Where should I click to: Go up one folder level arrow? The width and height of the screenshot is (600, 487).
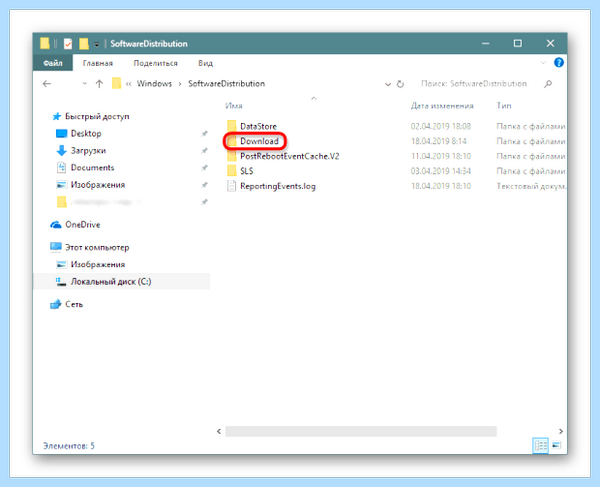pyautogui.click(x=99, y=84)
